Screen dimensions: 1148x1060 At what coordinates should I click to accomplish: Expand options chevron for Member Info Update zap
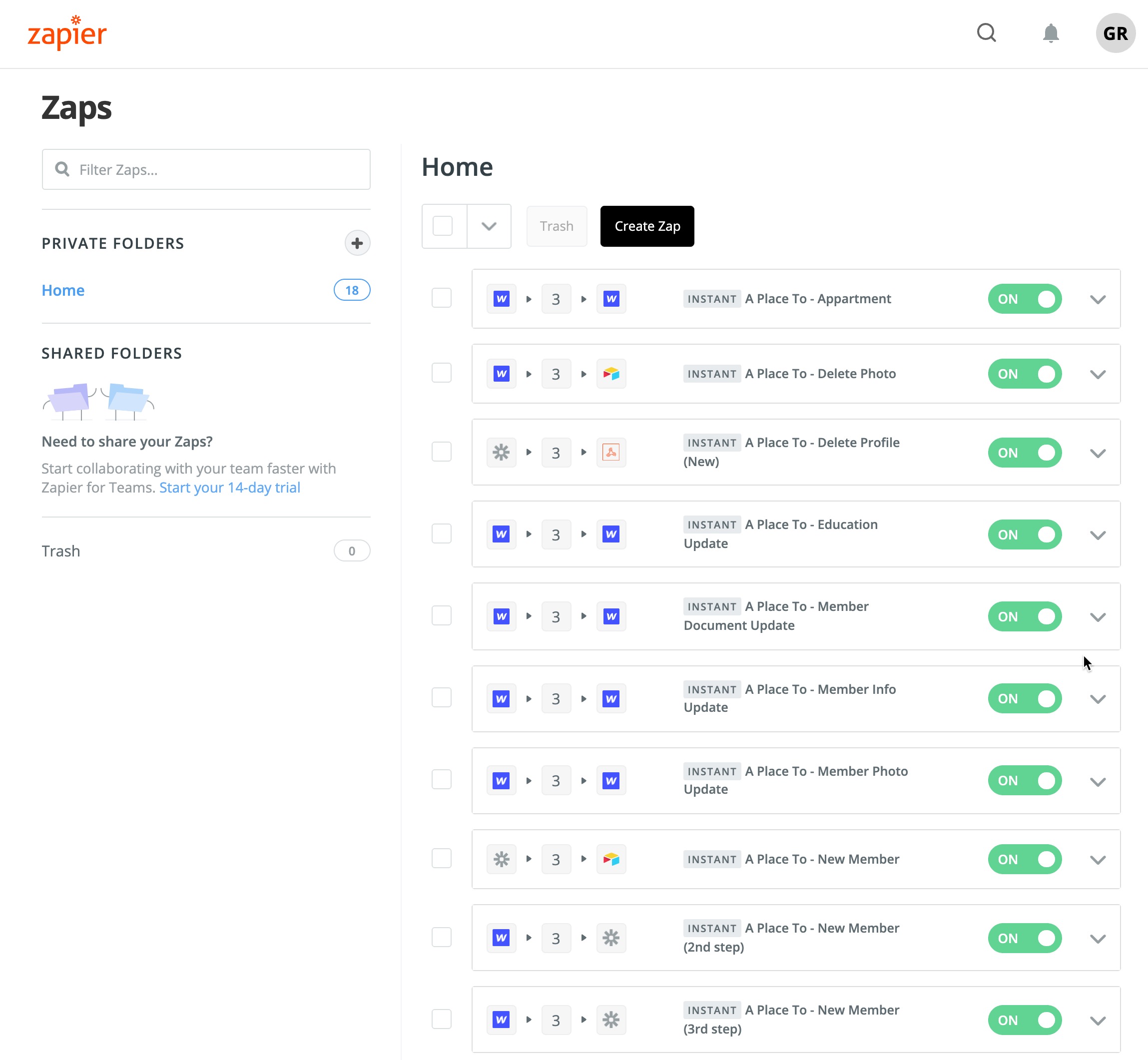1098,699
